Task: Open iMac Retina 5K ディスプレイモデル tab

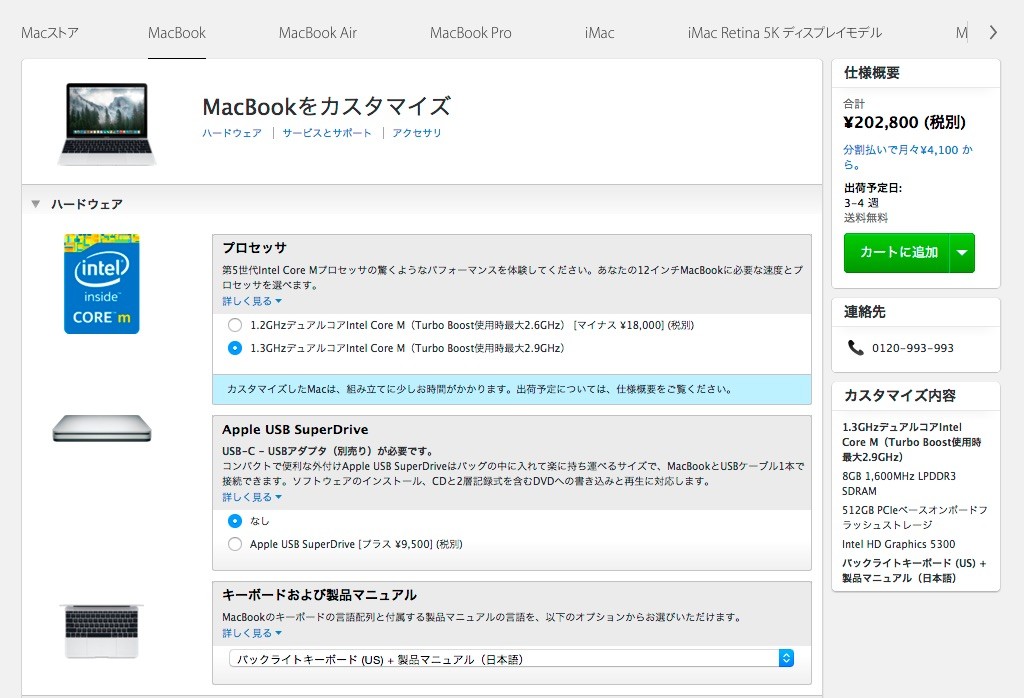Action: click(x=784, y=33)
